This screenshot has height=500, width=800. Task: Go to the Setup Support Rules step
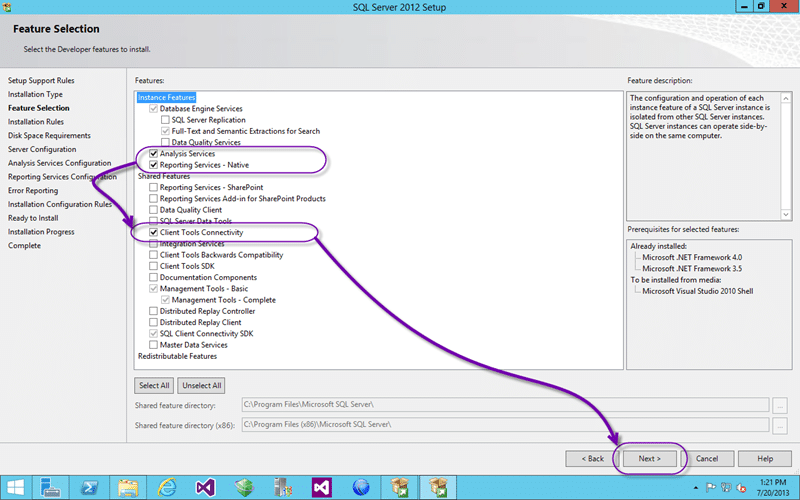[41, 81]
